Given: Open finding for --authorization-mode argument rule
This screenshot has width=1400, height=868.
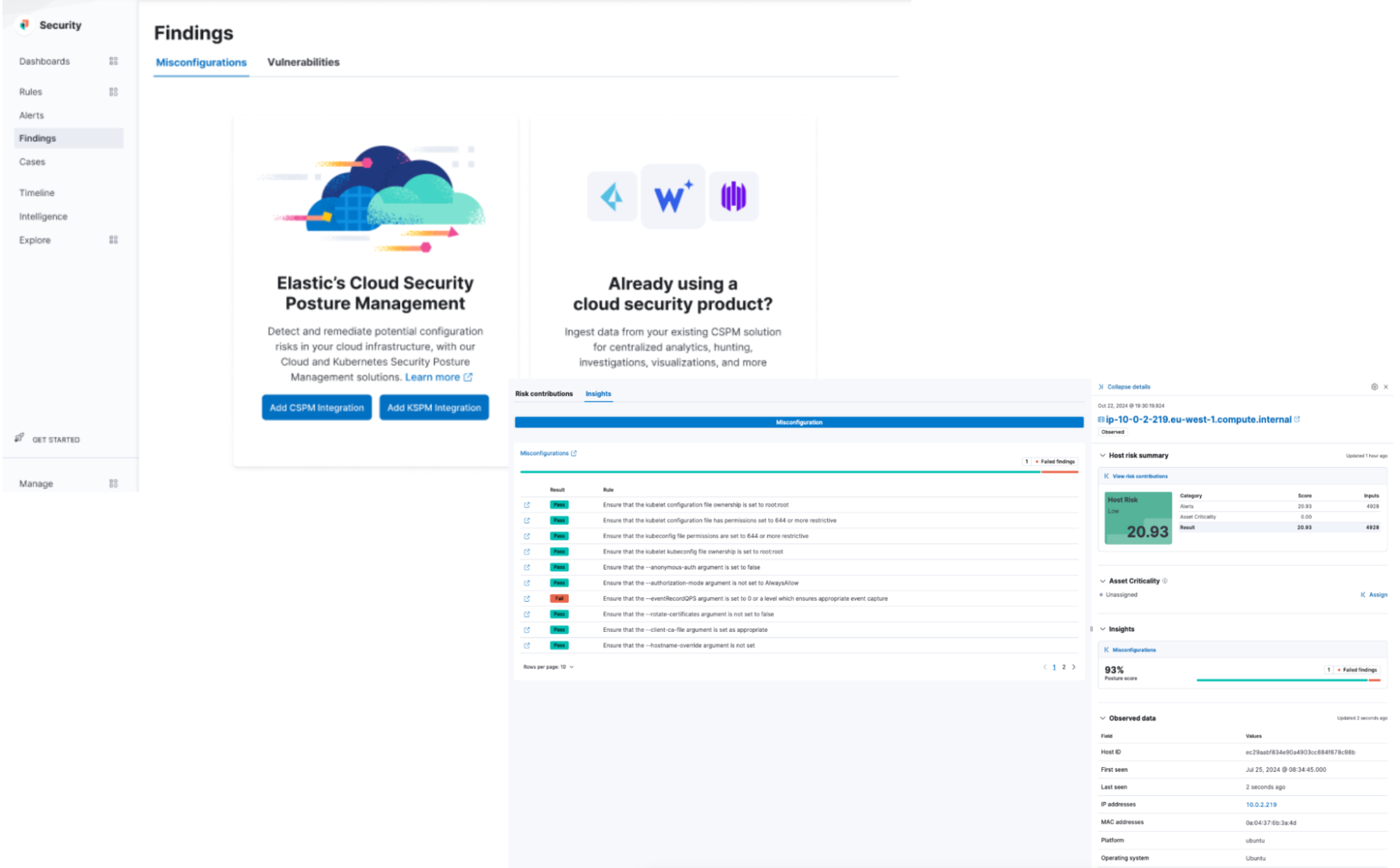Looking at the screenshot, I should (x=527, y=583).
